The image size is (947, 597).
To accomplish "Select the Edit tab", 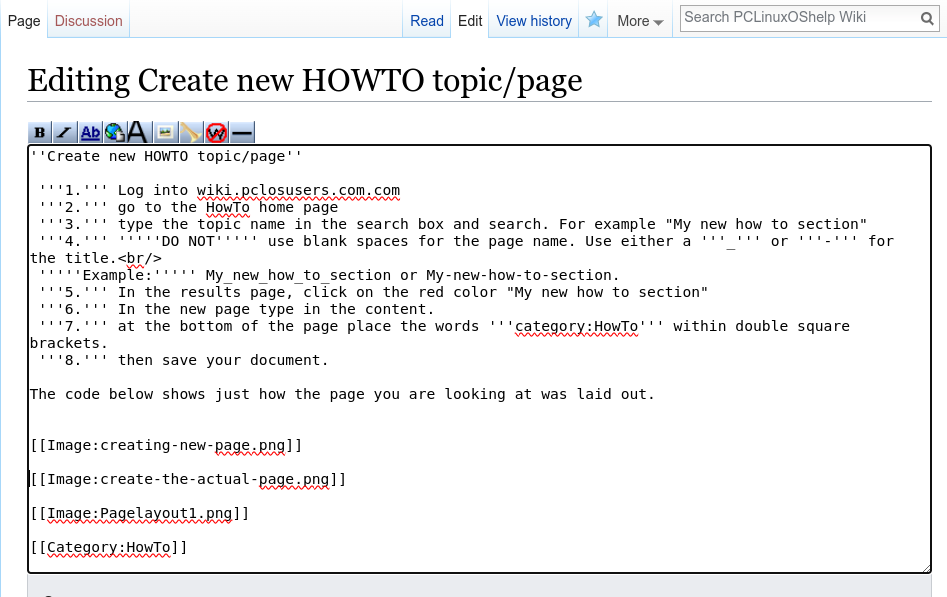I will point(470,21).
